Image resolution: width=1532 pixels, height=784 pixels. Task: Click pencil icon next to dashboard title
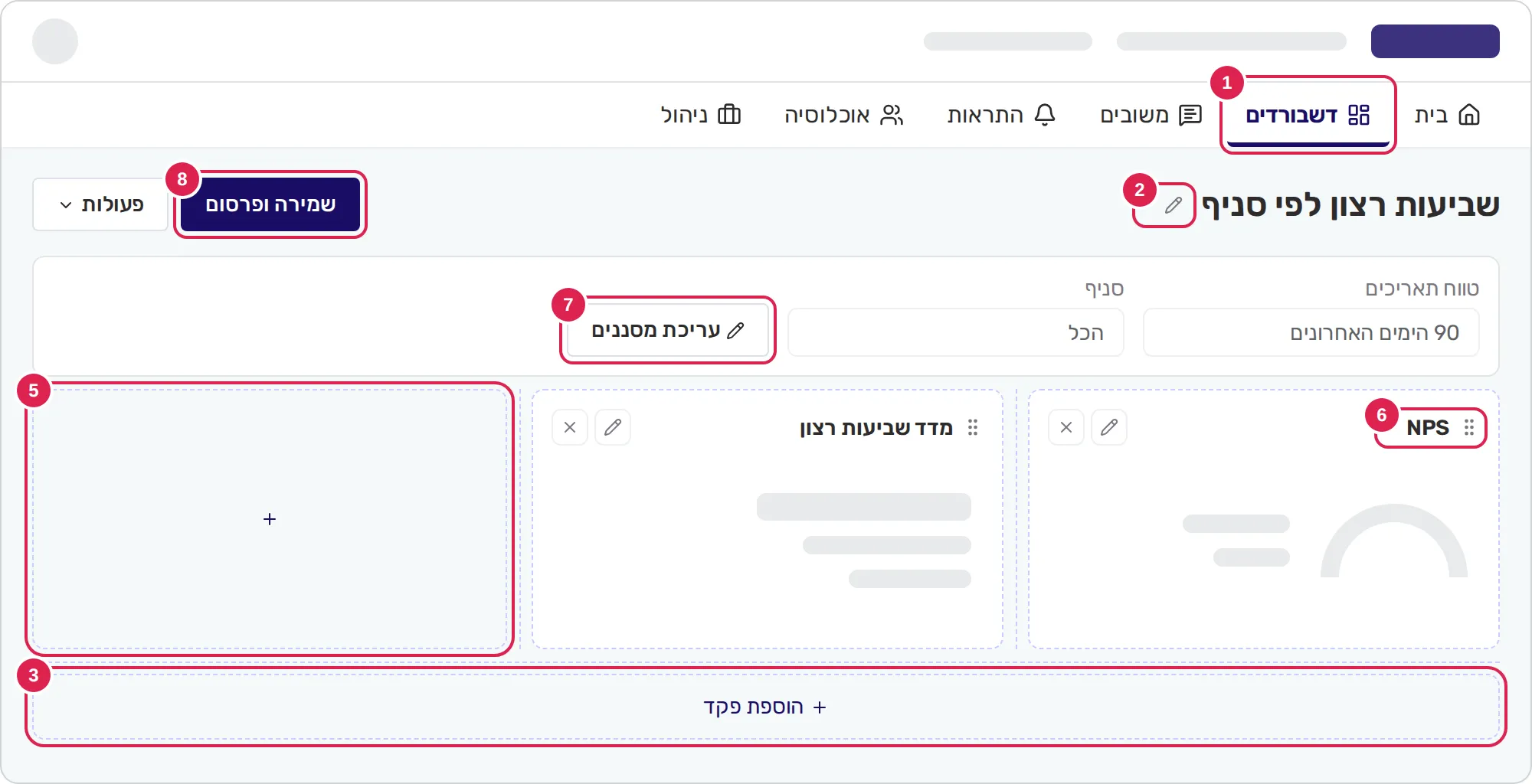click(1173, 205)
